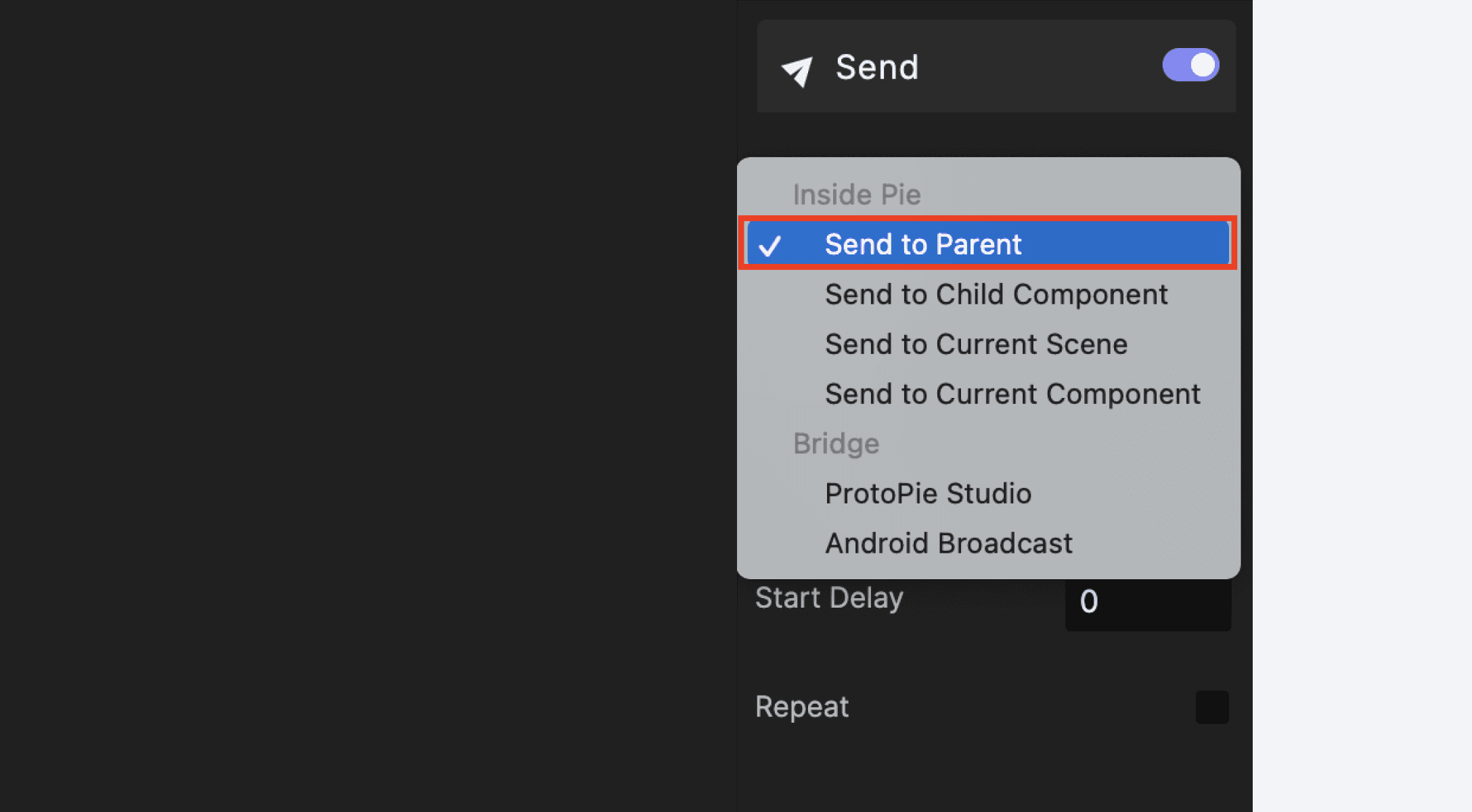Click the highlighted Send to Parent entry
Image resolution: width=1472 pixels, height=812 pixels.
[922, 245]
